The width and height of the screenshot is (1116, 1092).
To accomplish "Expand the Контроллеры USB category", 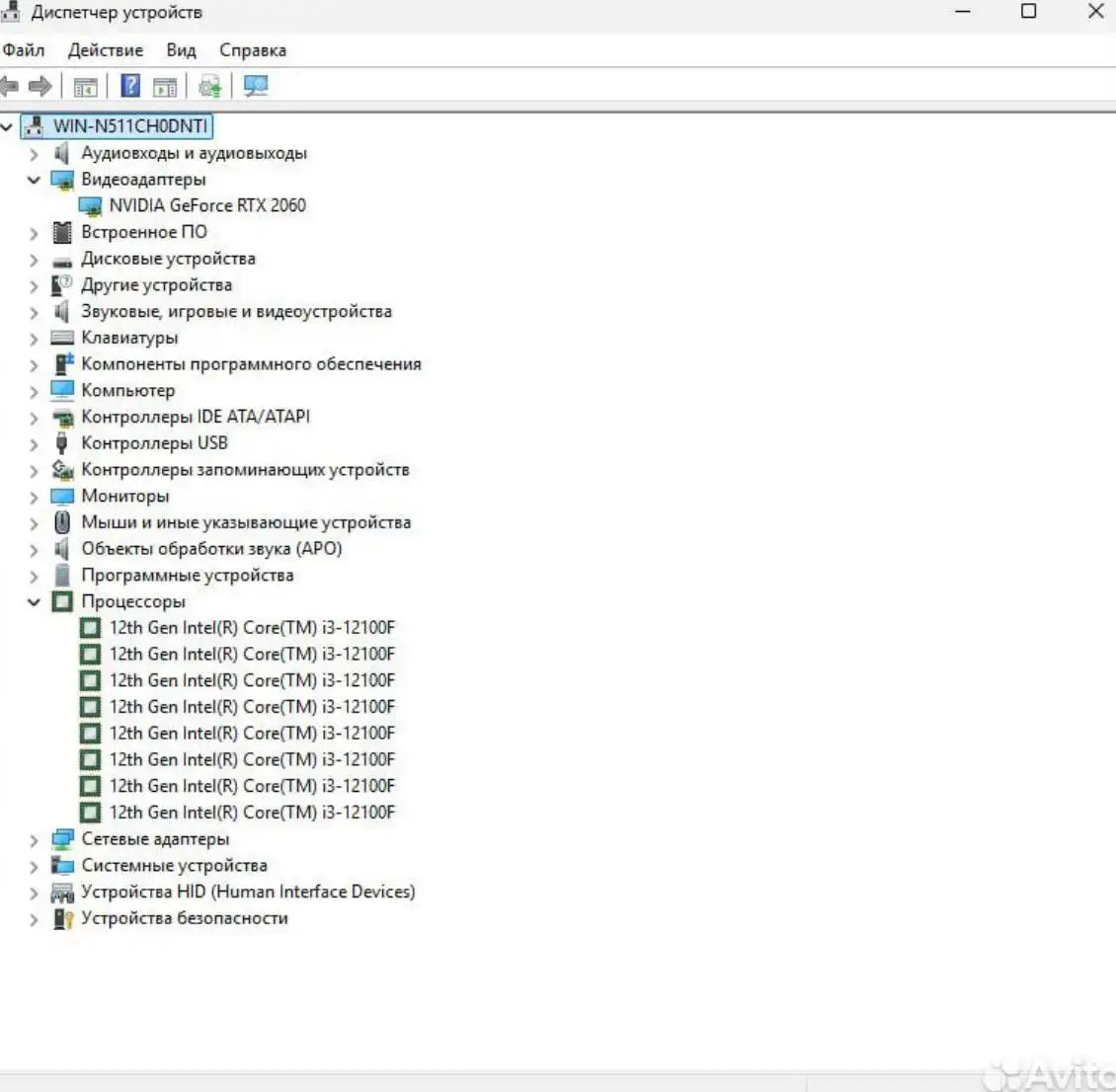I will click(35, 442).
